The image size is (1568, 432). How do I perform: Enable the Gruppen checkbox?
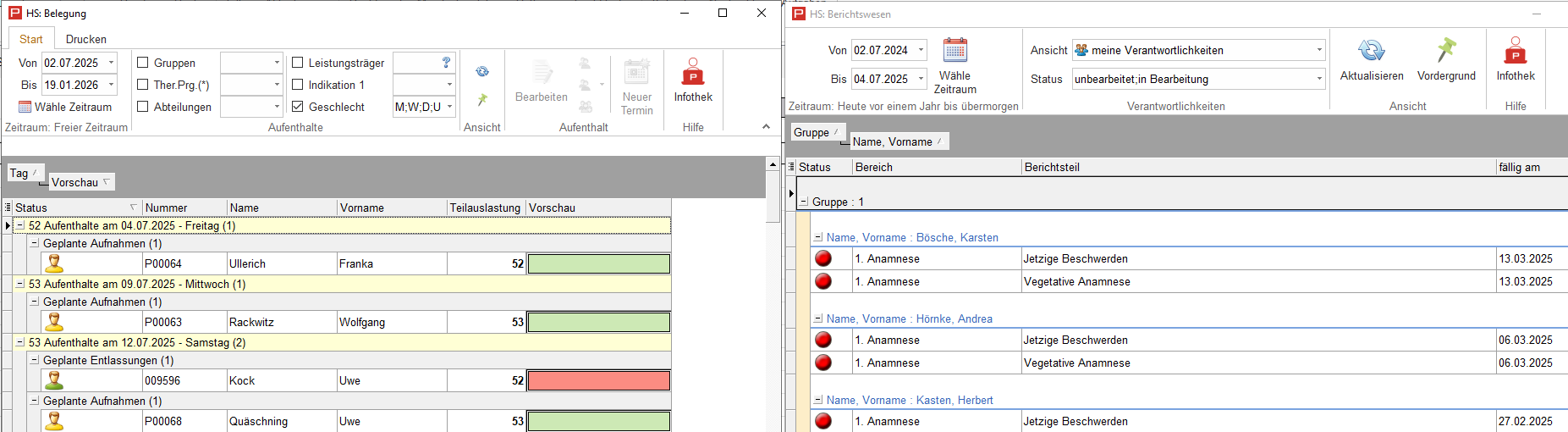coord(143,63)
